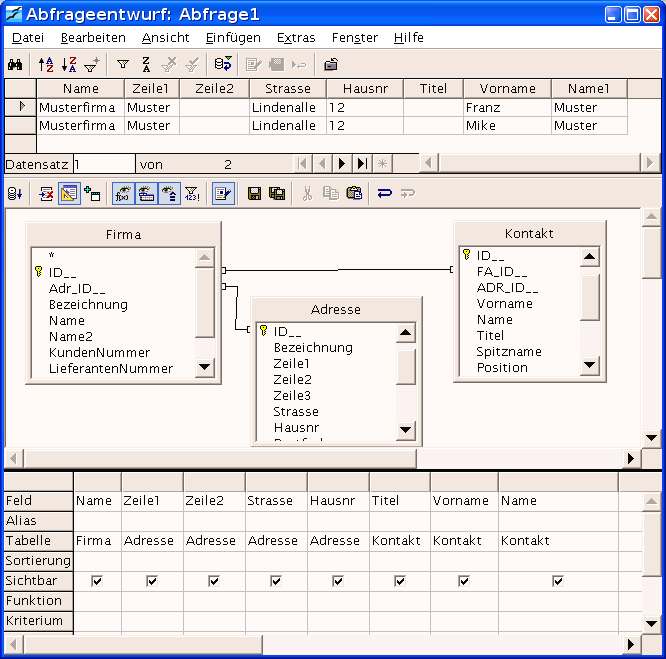Click the Datensatz record number field
Image resolution: width=666 pixels, height=659 pixels.
(x=103, y=164)
